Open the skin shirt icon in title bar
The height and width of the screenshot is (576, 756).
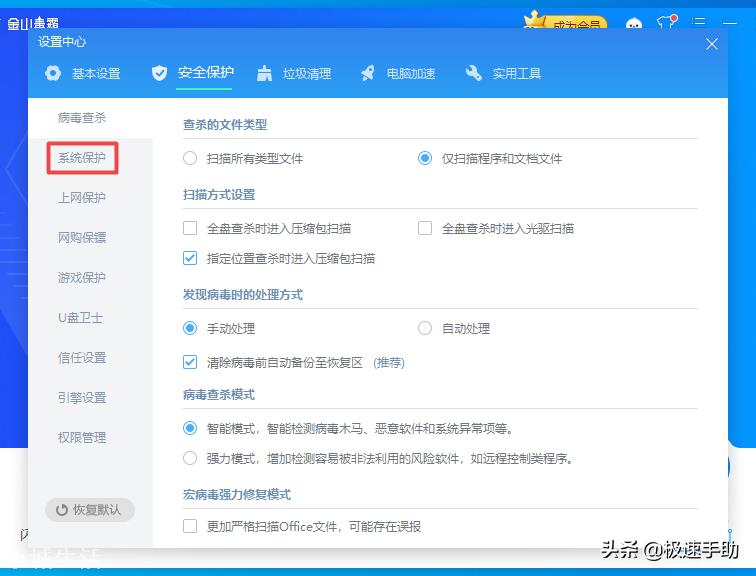667,21
